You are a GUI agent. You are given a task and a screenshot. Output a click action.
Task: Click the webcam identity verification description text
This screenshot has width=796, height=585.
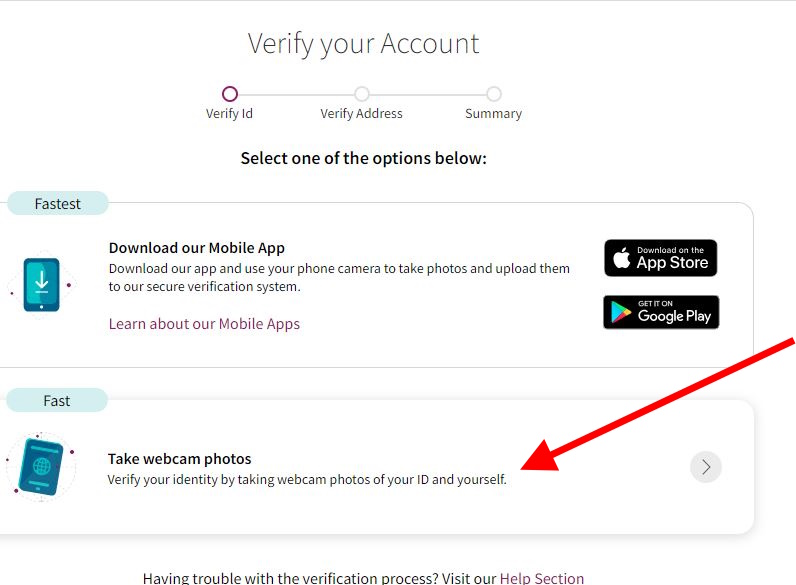(307, 479)
